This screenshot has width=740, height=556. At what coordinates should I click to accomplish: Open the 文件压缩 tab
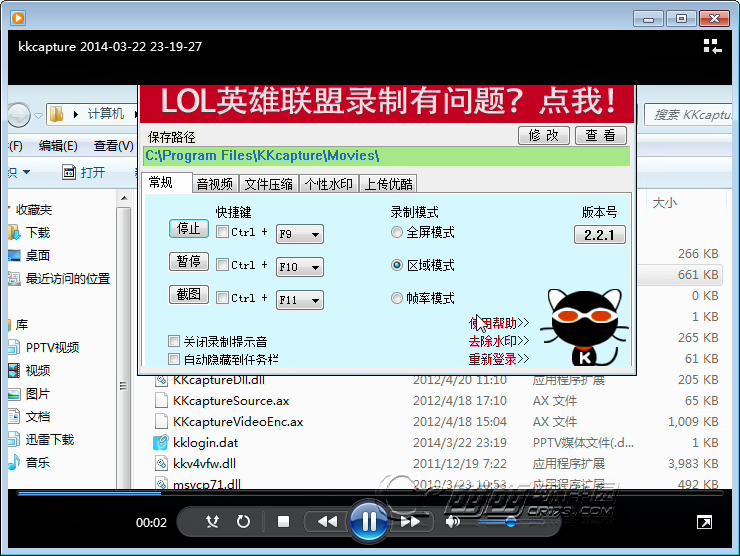tap(269, 184)
